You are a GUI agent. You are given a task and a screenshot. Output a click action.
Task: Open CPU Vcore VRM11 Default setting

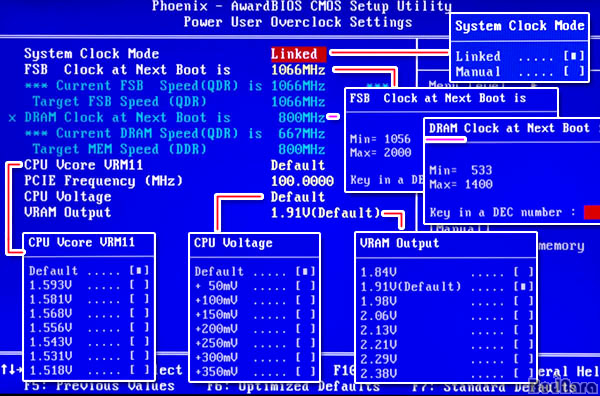(298, 165)
